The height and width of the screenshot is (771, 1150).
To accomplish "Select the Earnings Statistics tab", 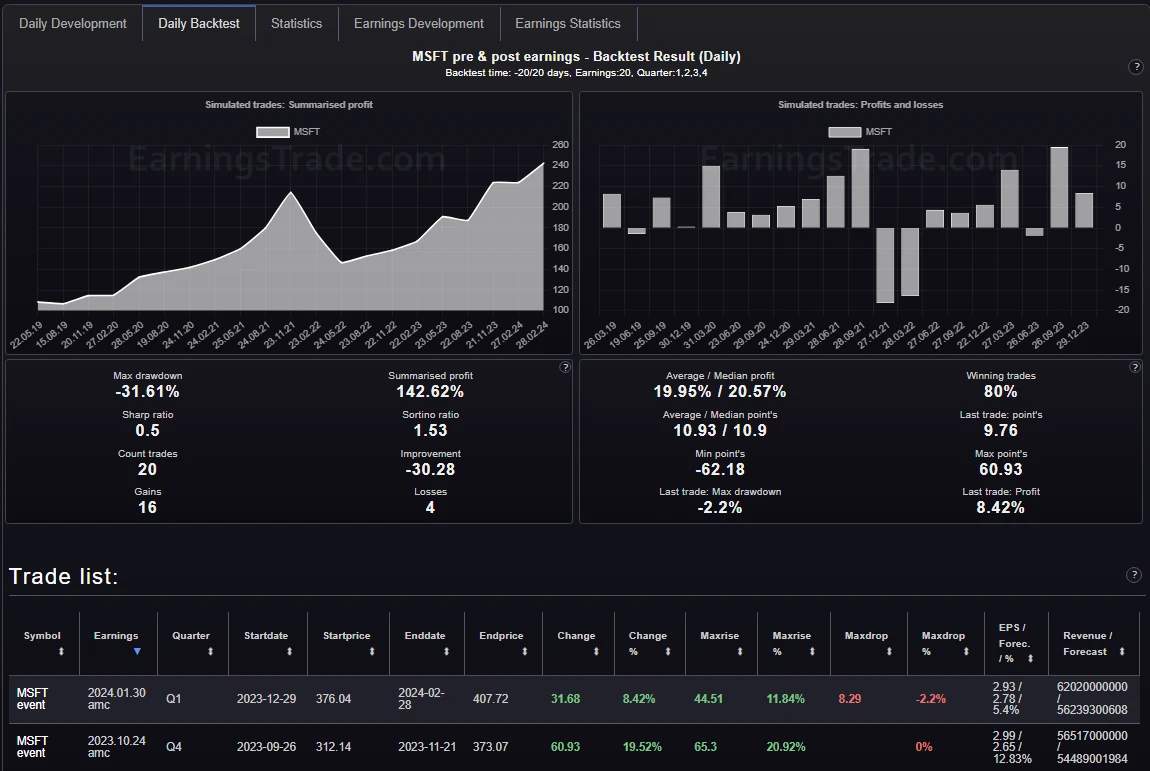I will tap(567, 23).
